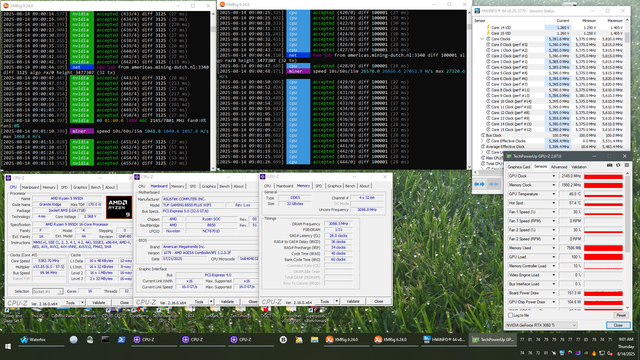640x360 pixels.
Task: Open CPU-Z Selection Socket #1 dropdown
Action: point(47,291)
